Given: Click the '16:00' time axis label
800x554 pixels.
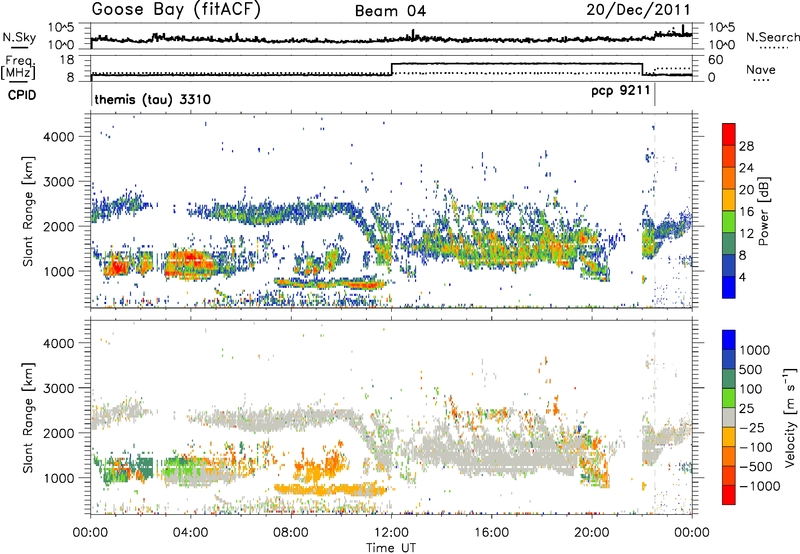Looking at the screenshot, I should tap(492, 533).
